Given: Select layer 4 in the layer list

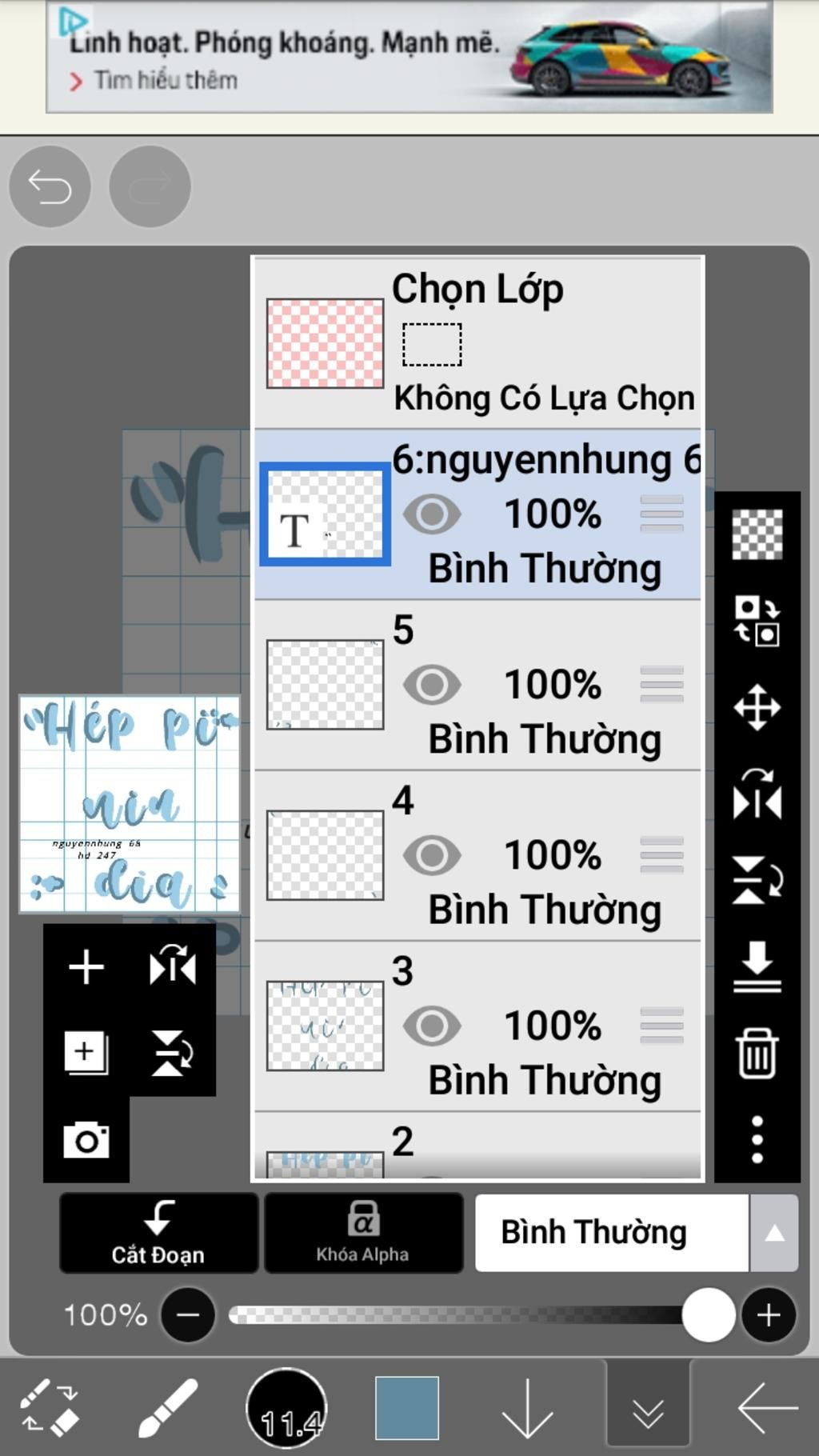Looking at the screenshot, I should click(477, 856).
